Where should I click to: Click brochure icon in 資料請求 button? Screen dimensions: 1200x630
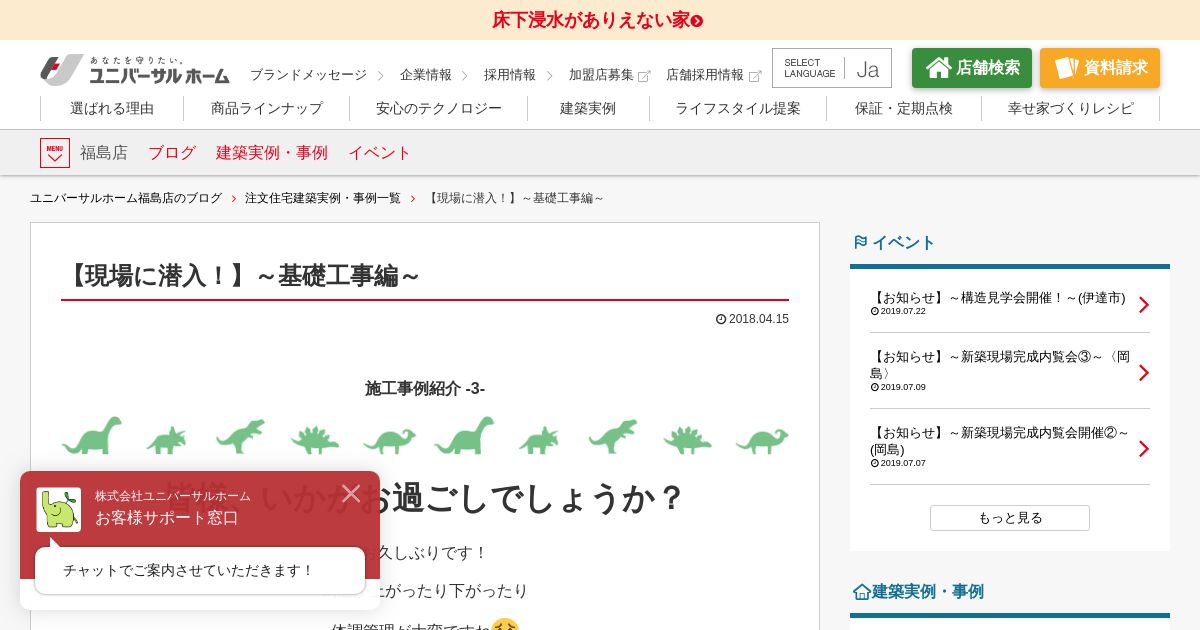[1067, 67]
